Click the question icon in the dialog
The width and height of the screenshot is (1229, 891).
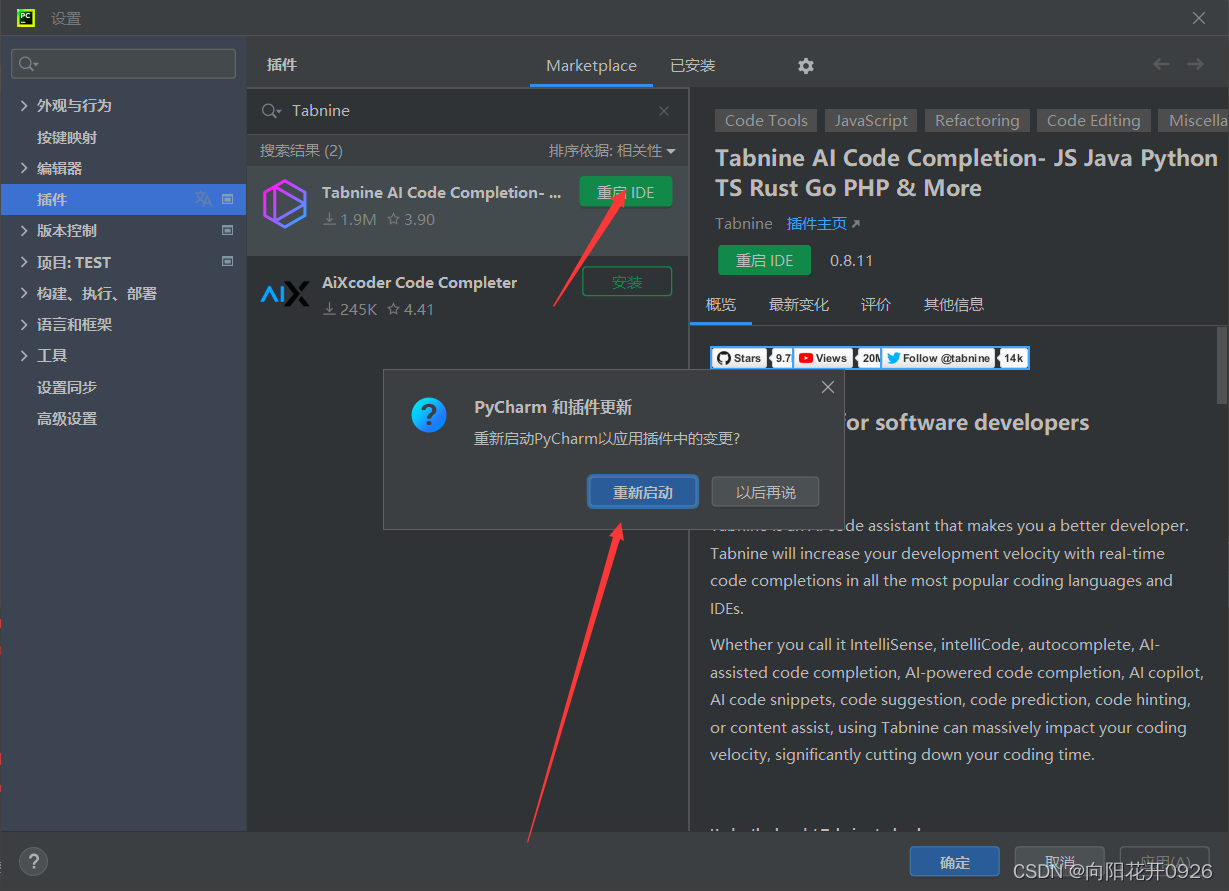point(429,414)
